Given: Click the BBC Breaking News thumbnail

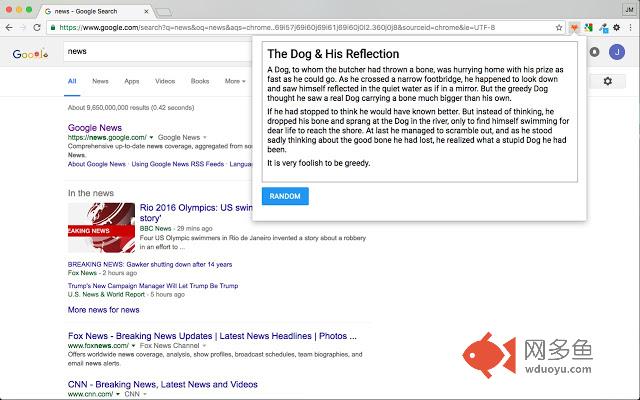Looking at the screenshot, I should [x=101, y=227].
